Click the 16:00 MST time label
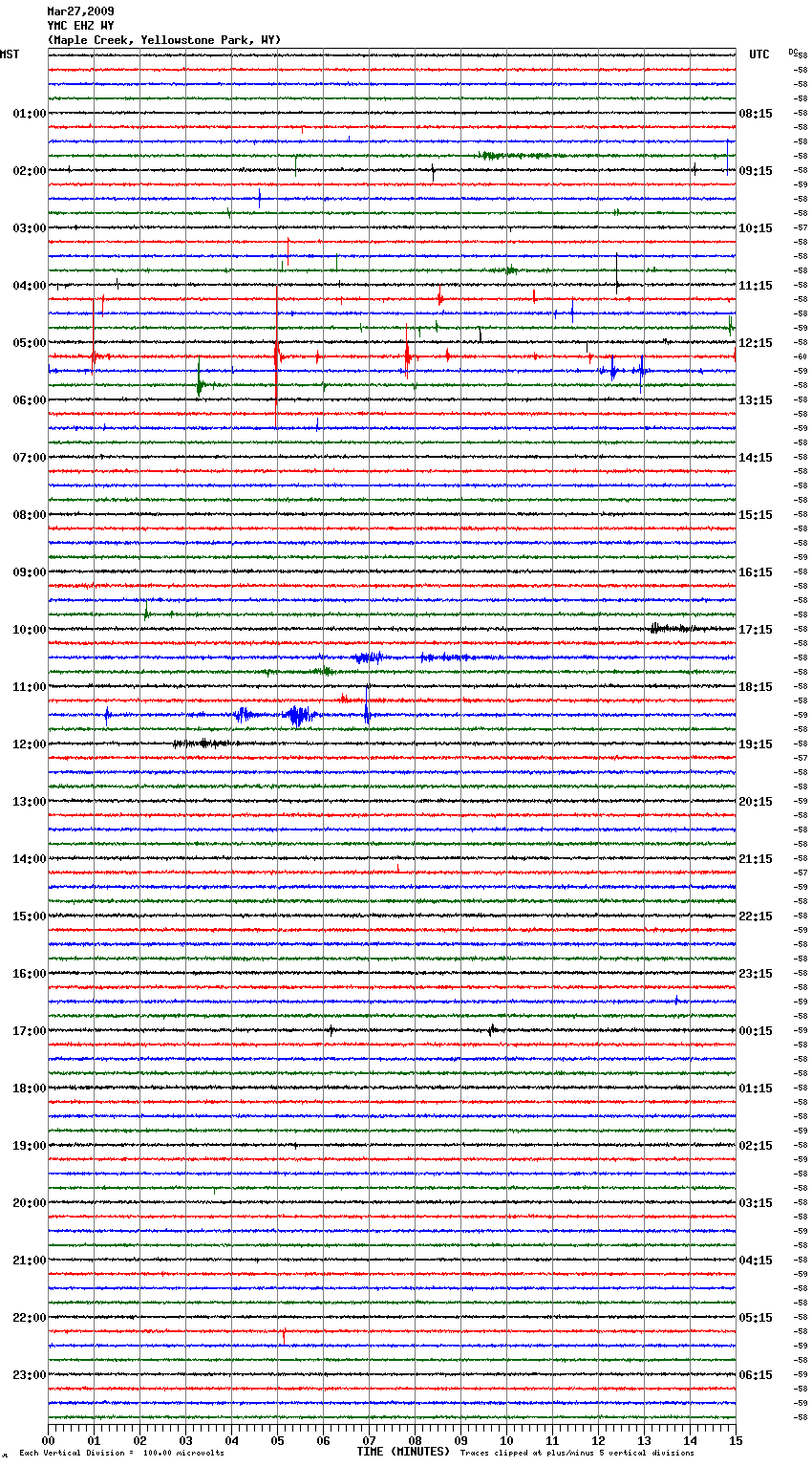812x1466 pixels. pos(30,974)
